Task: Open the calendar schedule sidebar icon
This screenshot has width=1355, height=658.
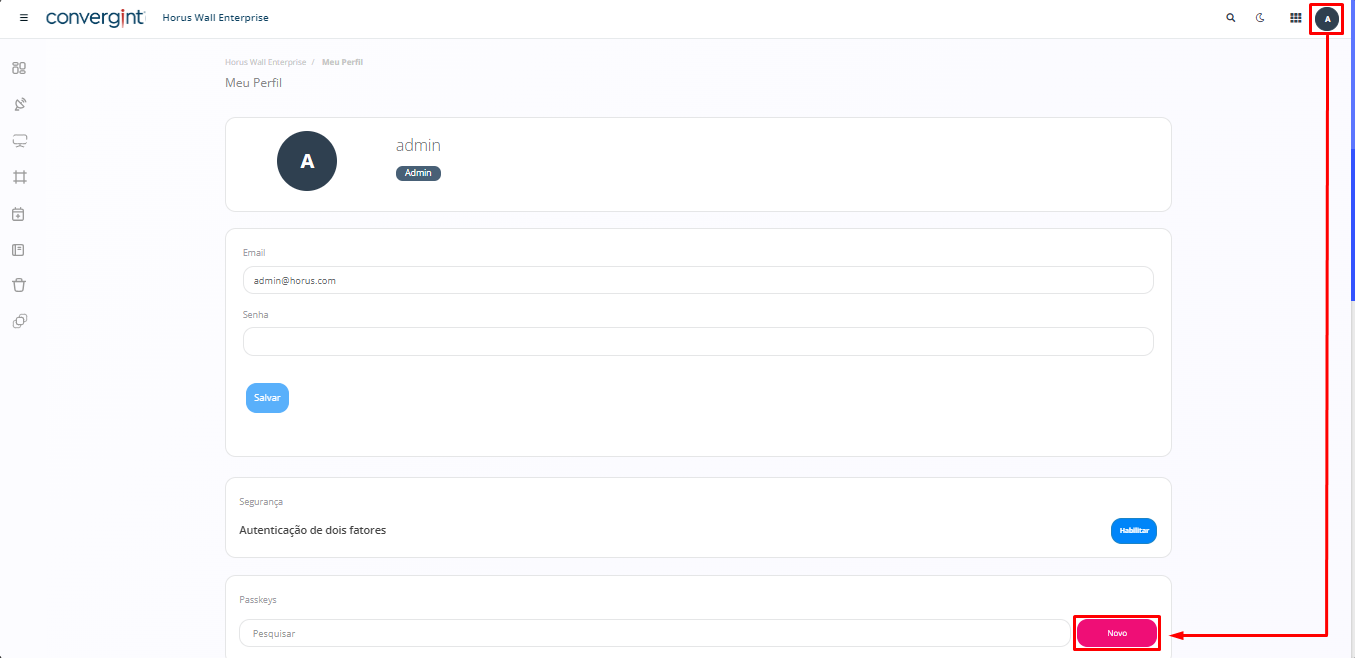Action: 19,213
